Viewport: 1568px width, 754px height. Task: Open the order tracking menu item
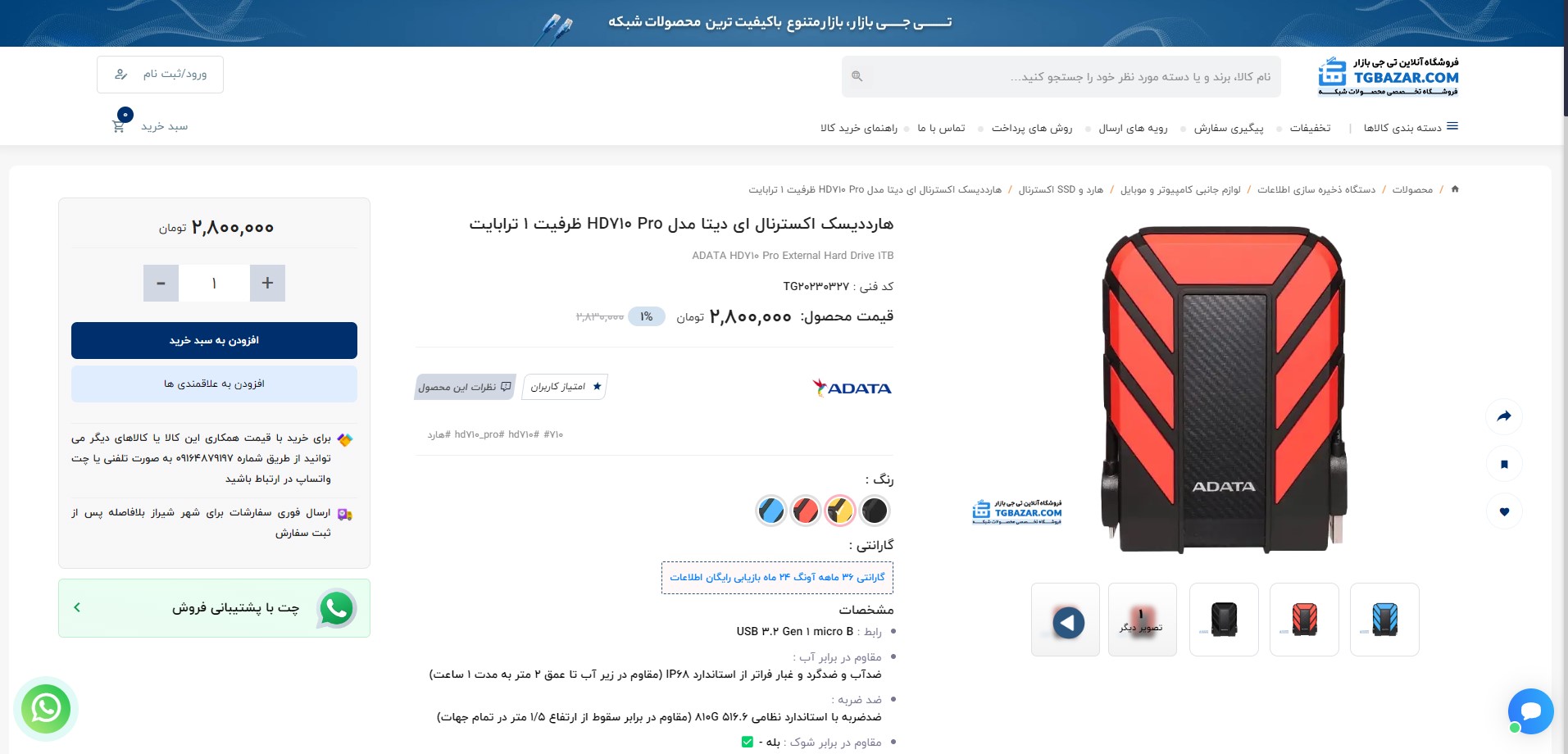(1228, 128)
